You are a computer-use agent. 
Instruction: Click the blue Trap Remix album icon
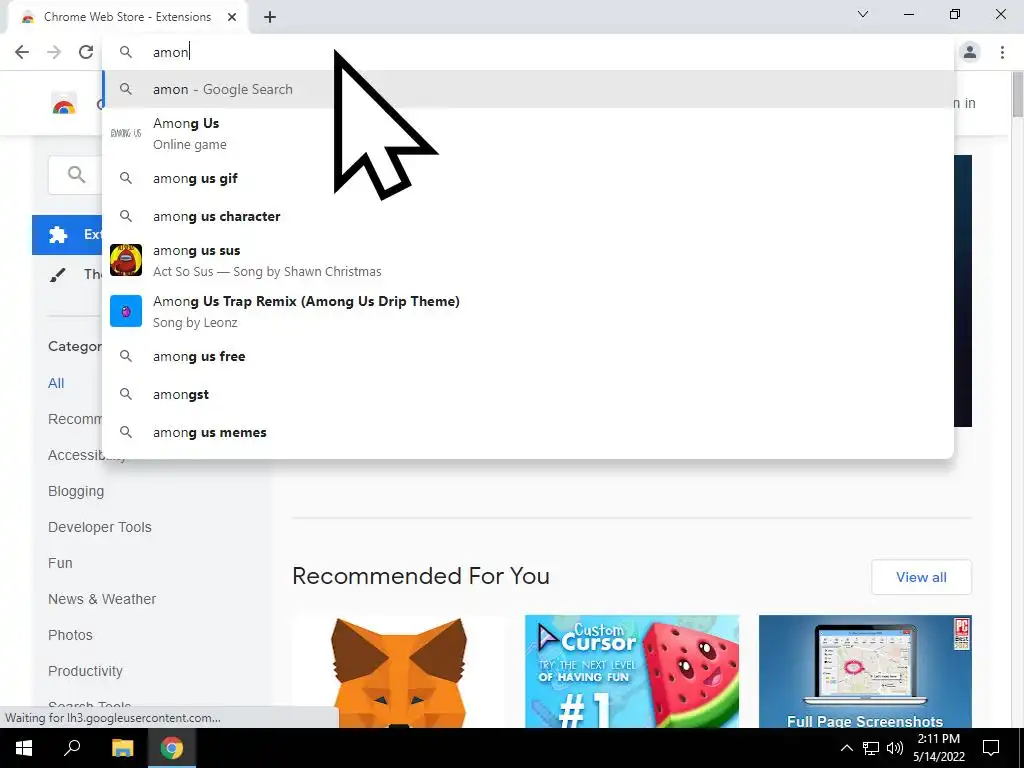[126, 310]
